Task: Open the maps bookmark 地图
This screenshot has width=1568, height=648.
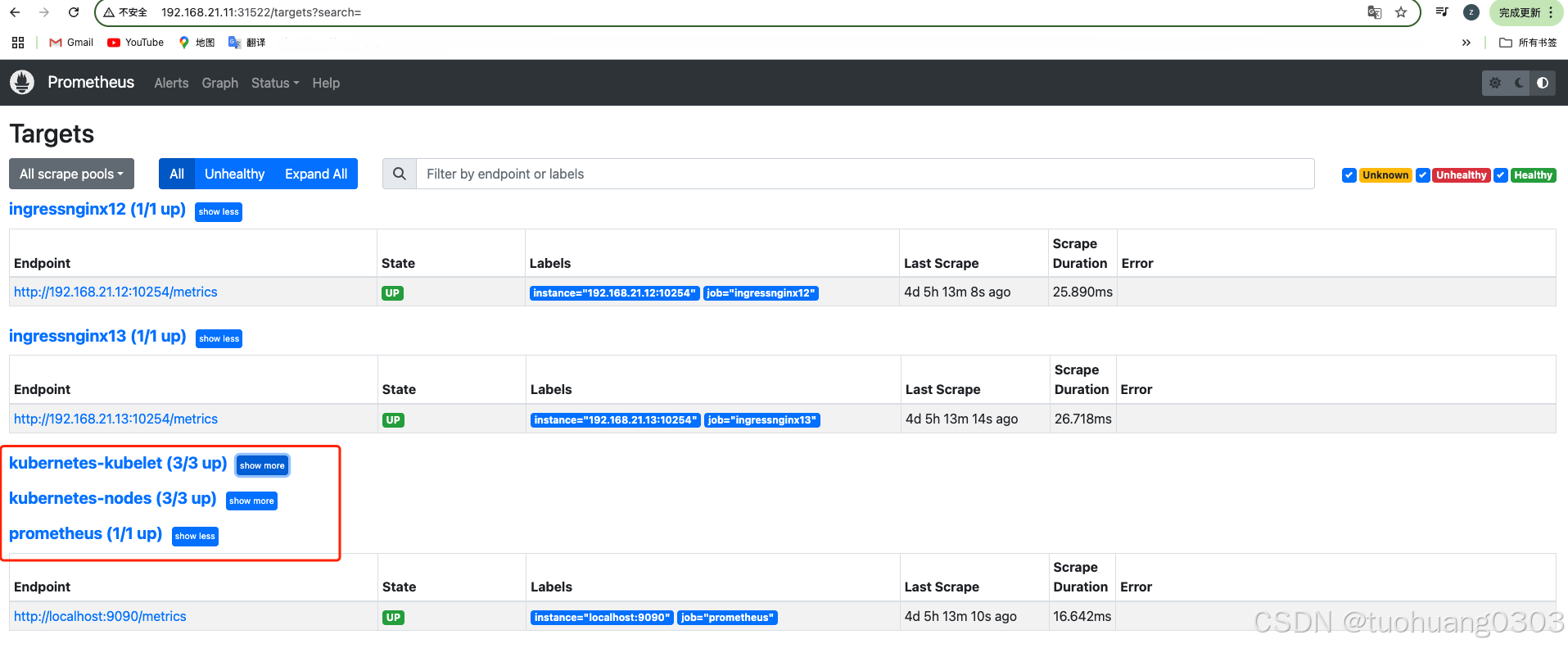Action: pos(197,43)
